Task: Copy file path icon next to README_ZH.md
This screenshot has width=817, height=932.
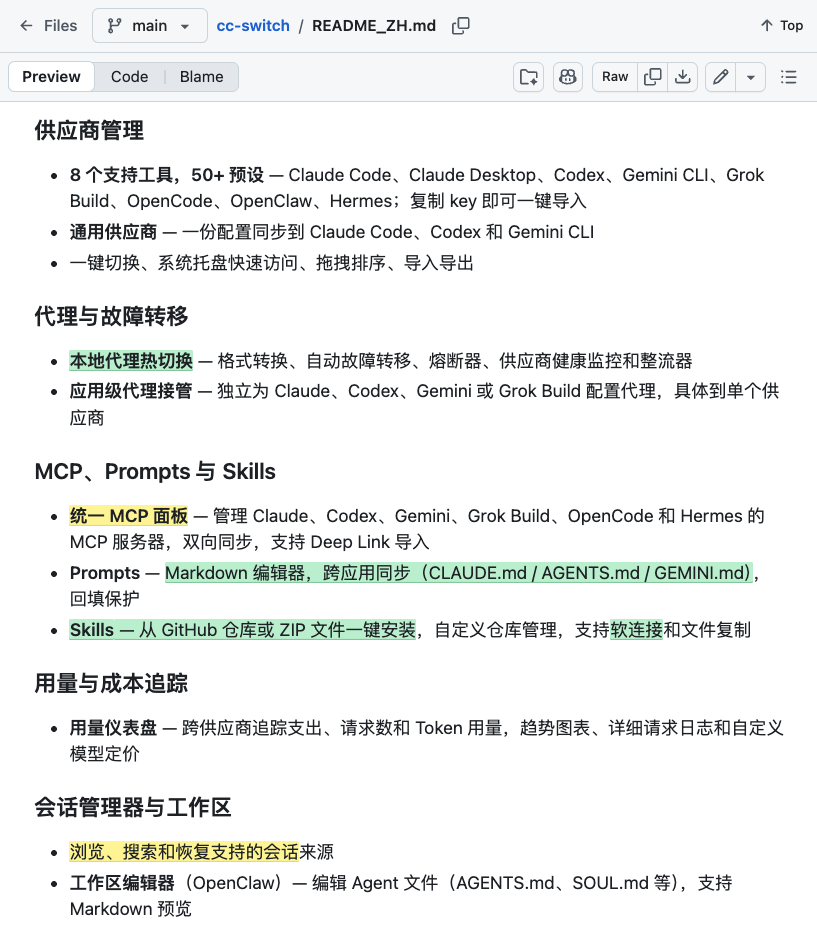Action: [x=460, y=26]
